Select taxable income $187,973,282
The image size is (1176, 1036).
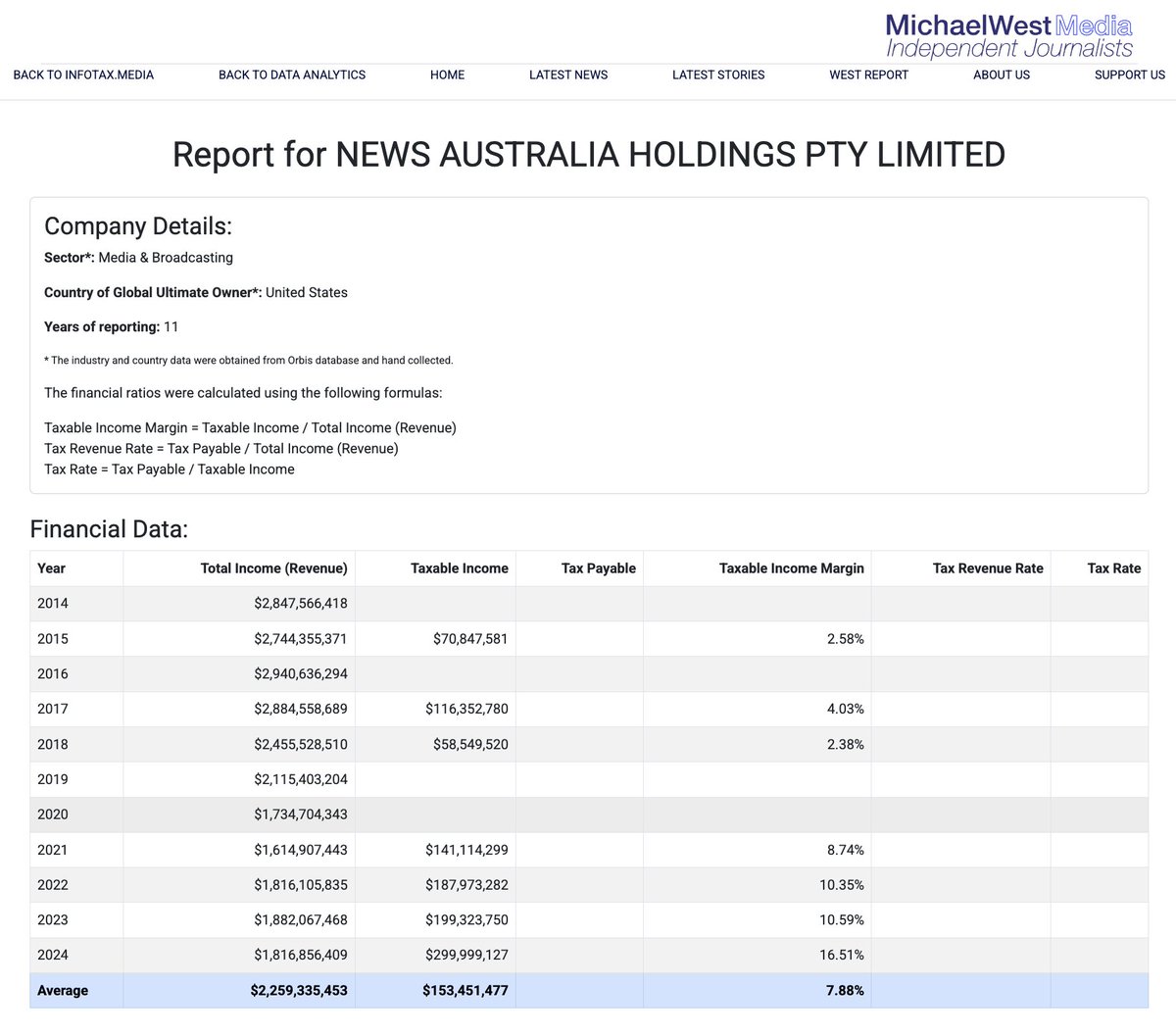pyautogui.click(x=435, y=885)
